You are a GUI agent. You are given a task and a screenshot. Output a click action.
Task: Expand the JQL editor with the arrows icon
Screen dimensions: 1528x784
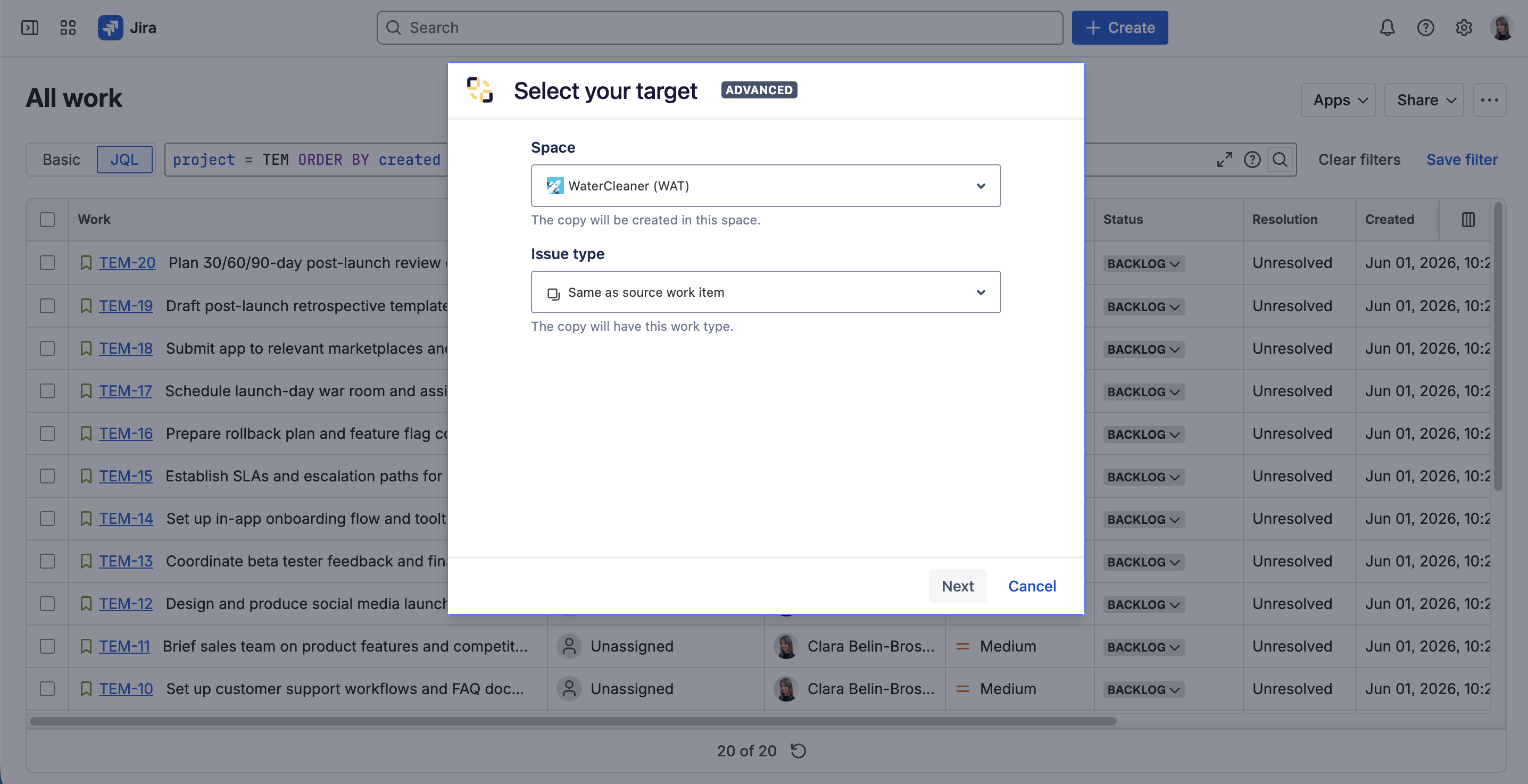[x=1224, y=160]
